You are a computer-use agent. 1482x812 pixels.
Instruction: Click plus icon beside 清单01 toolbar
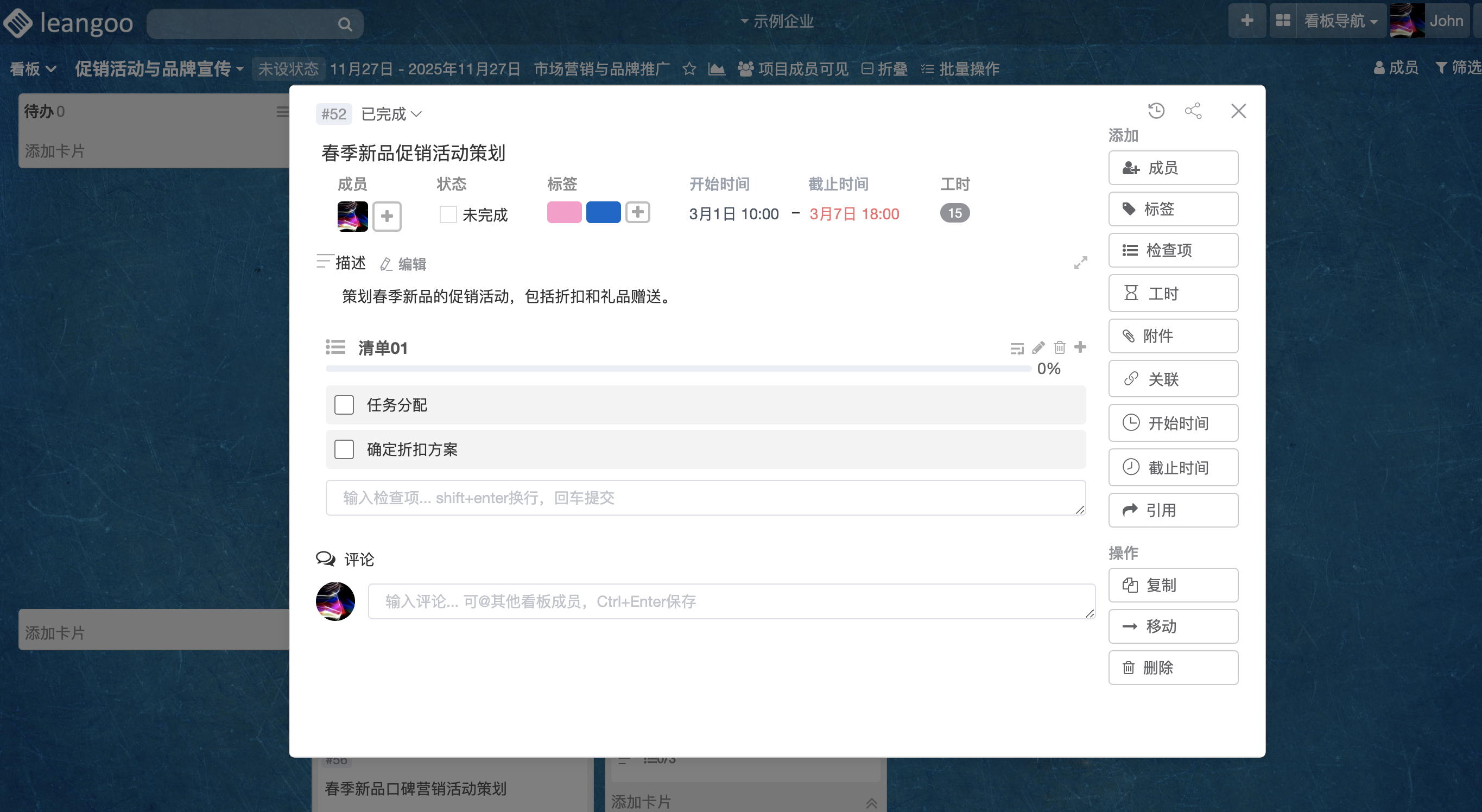(x=1080, y=347)
